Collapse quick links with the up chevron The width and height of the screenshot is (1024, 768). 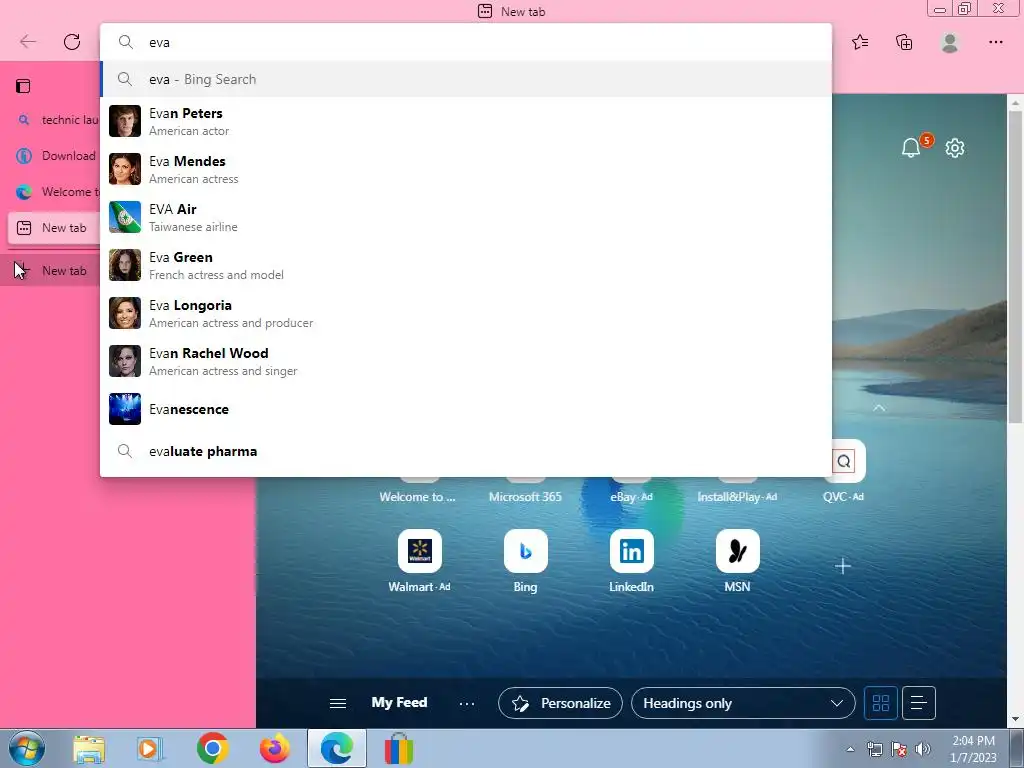[x=879, y=408]
